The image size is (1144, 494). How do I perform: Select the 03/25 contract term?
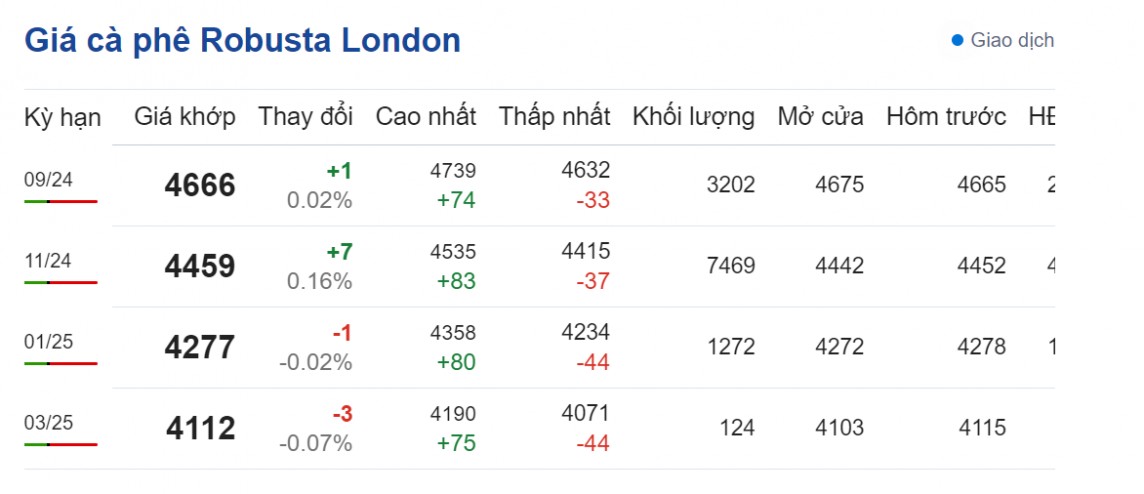tap(48, 422)
